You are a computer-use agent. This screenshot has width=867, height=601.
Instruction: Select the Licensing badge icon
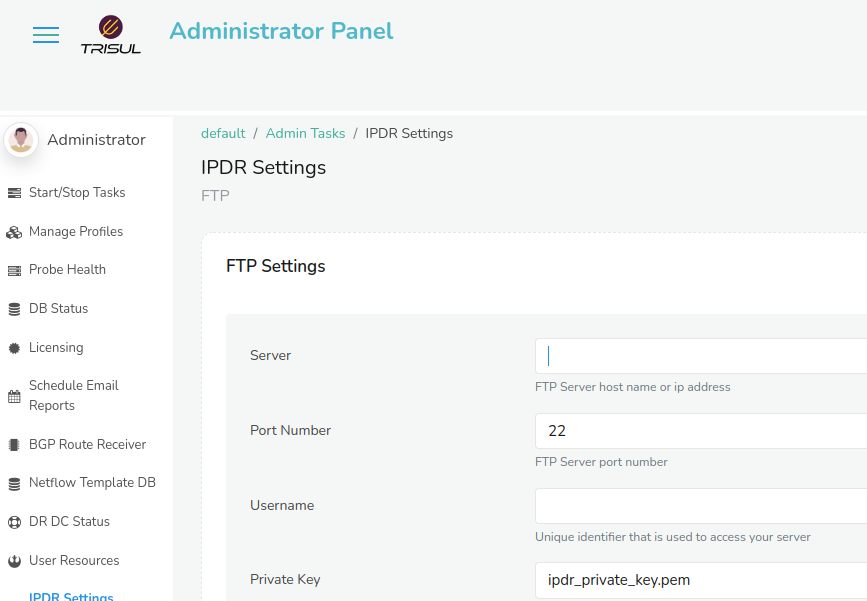(x=14, y=348)
